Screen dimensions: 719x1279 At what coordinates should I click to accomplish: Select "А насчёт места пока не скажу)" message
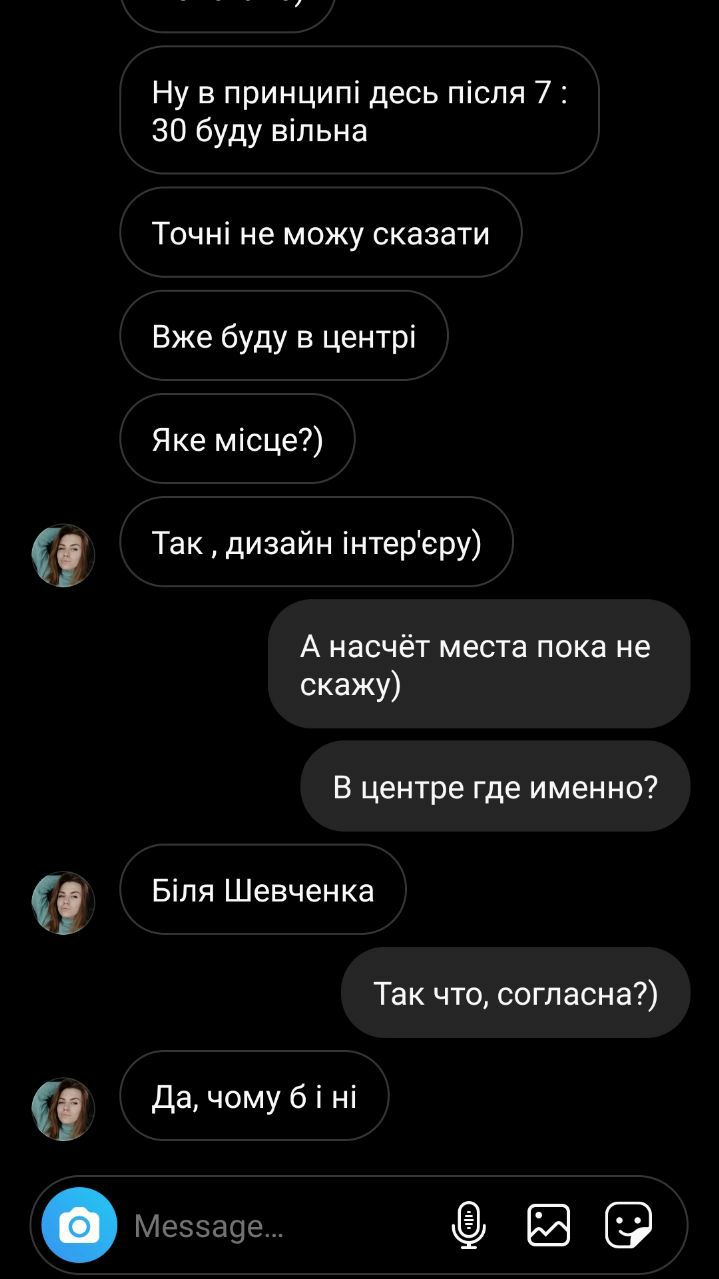tap(479, 664)
